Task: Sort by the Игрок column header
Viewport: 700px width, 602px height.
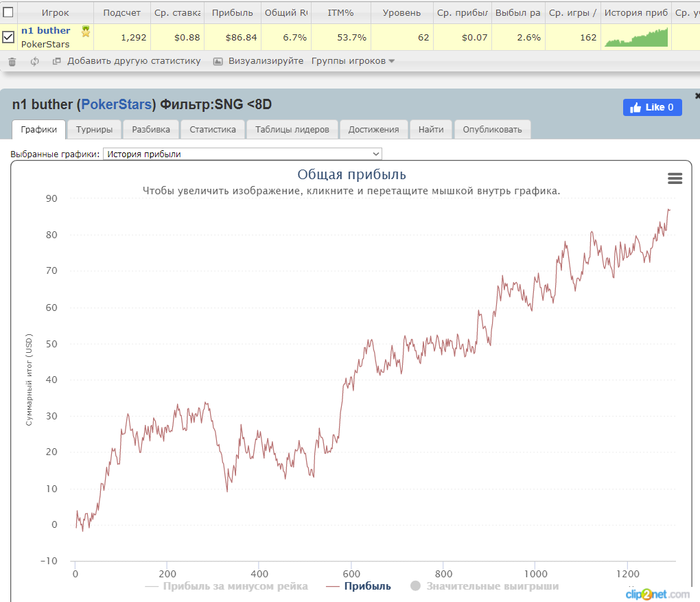Action: click(x=55, y=13)
